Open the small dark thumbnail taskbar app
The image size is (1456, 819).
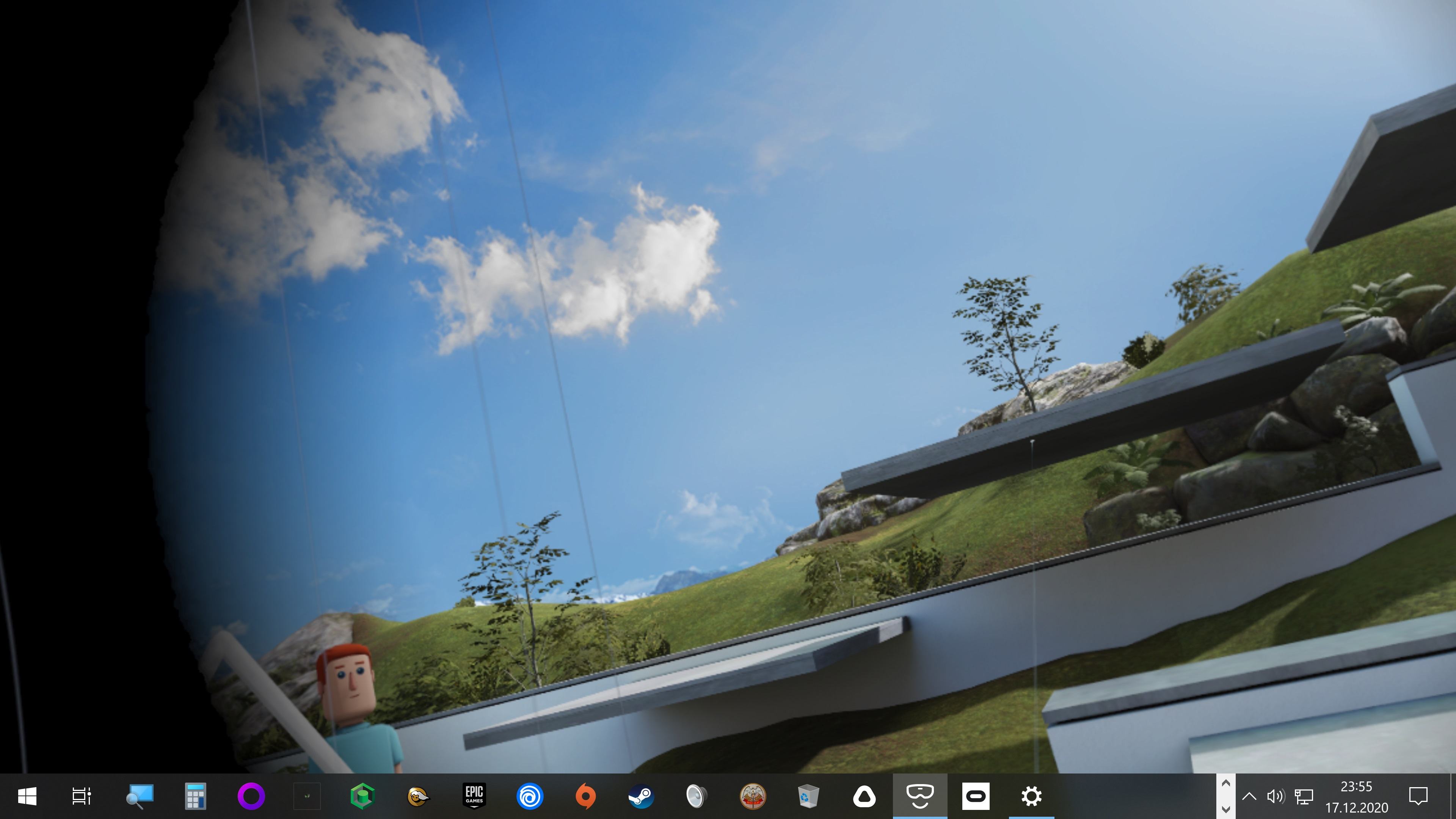(307, 796)
